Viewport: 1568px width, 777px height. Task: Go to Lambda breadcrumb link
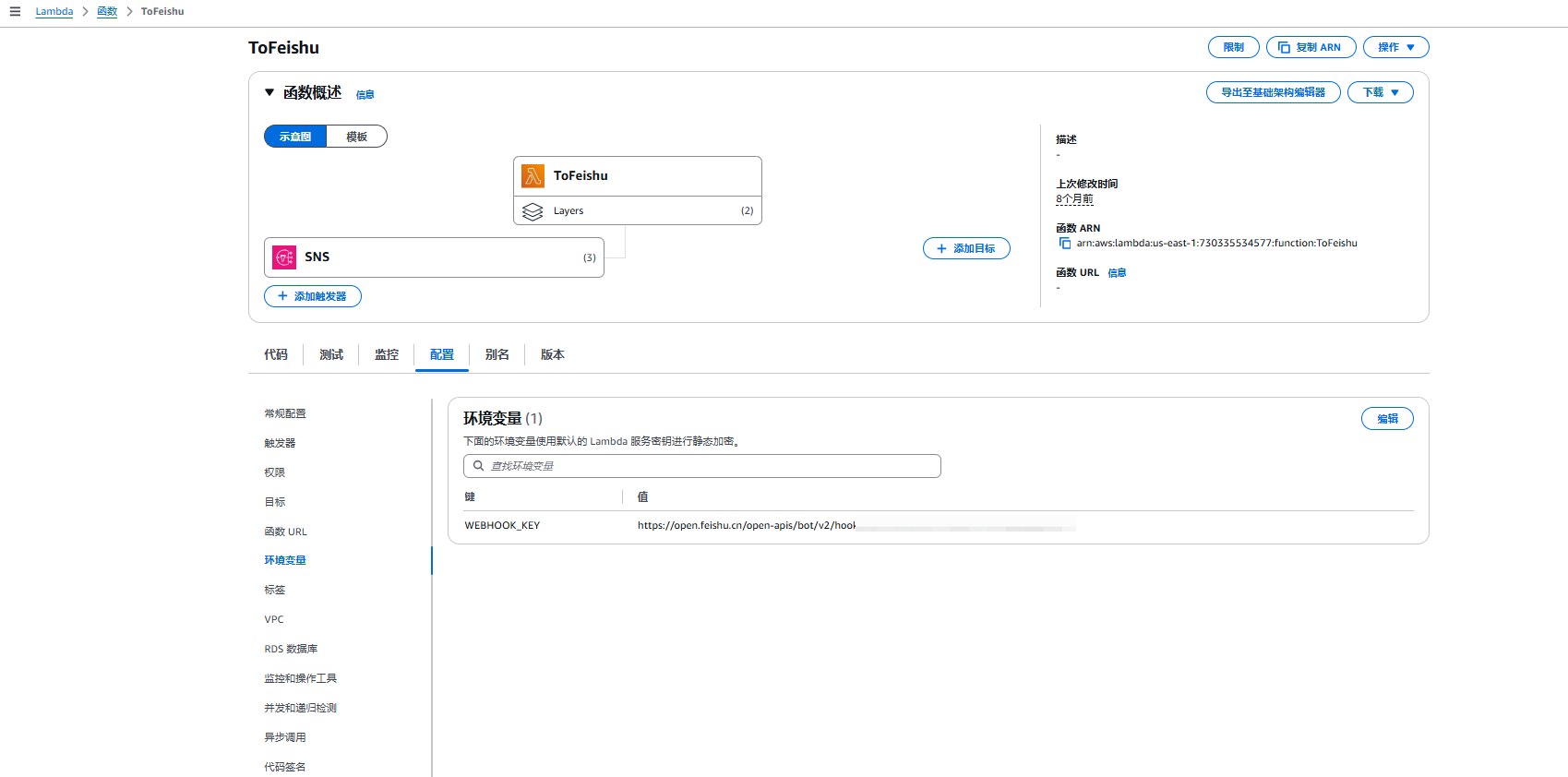(54, 11)
